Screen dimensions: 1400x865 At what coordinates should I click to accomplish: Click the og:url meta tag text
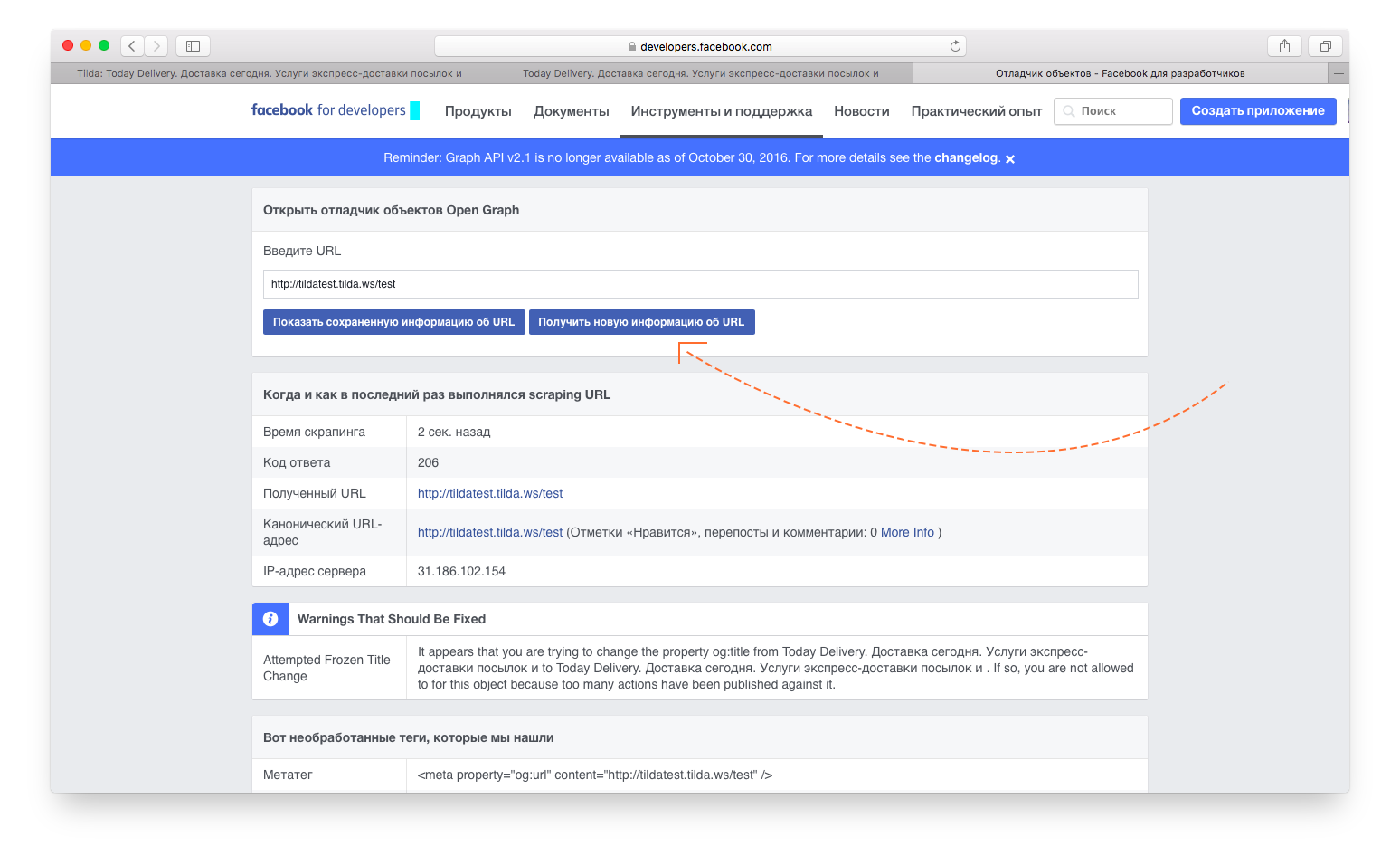[x=595, y=775]
